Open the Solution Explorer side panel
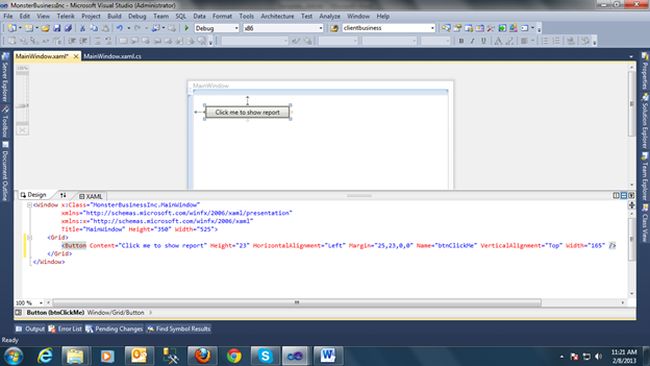The image size is (650, 366). point(645,121)
